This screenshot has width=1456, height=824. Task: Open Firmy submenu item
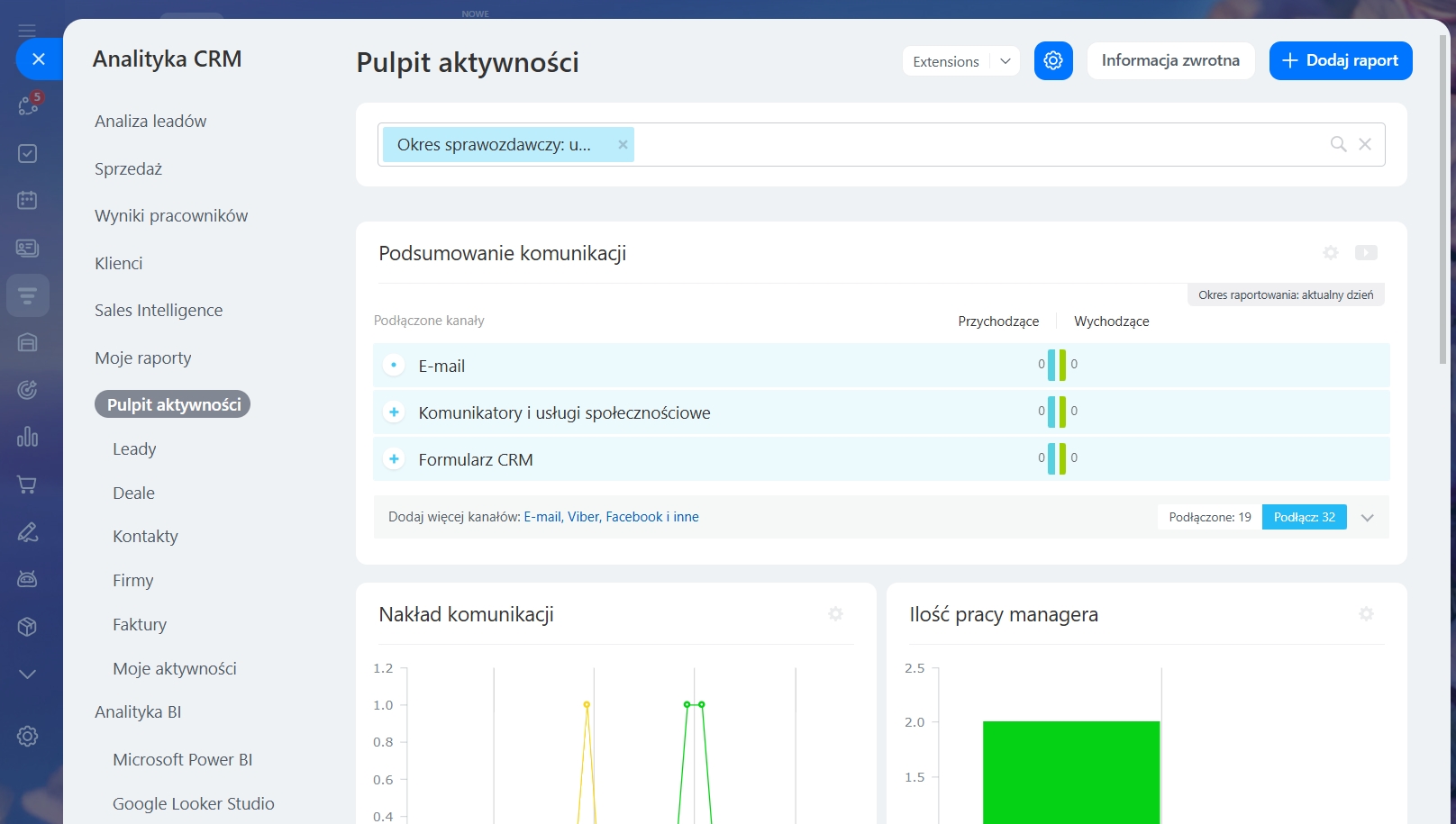(133, 580)
